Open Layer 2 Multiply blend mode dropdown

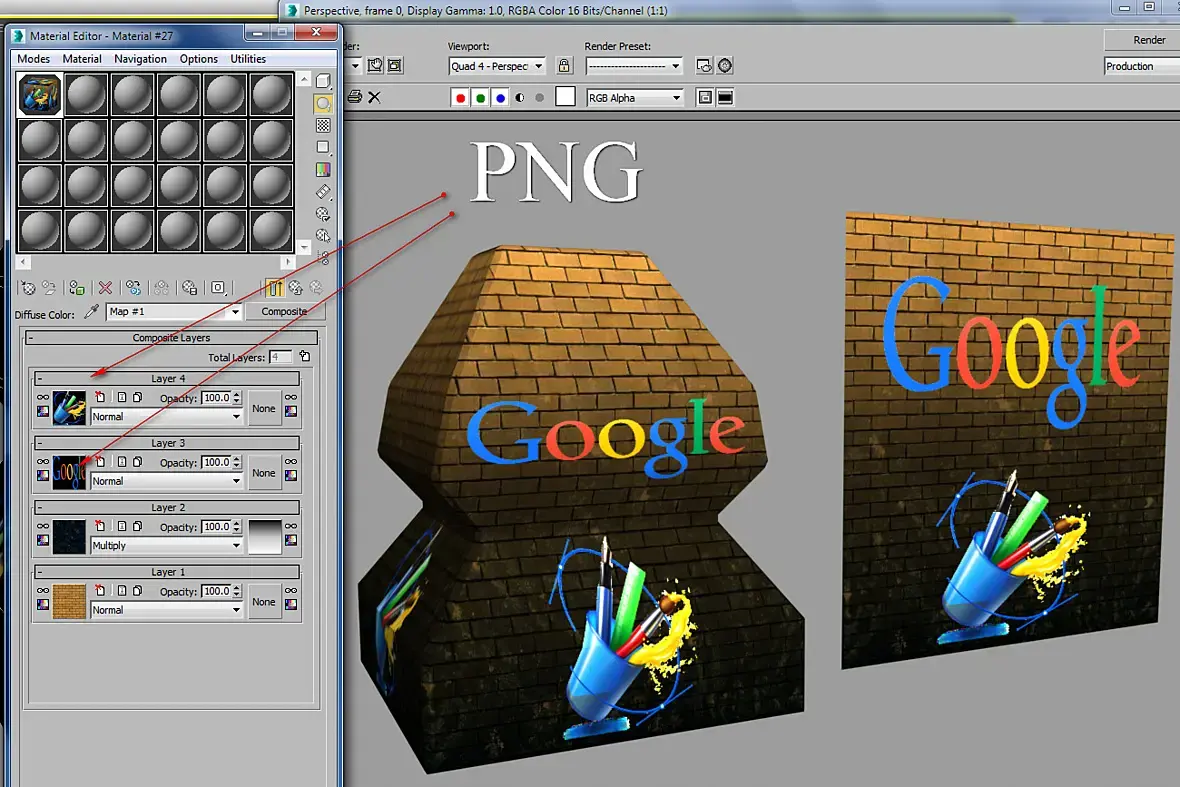click(166, 545)
